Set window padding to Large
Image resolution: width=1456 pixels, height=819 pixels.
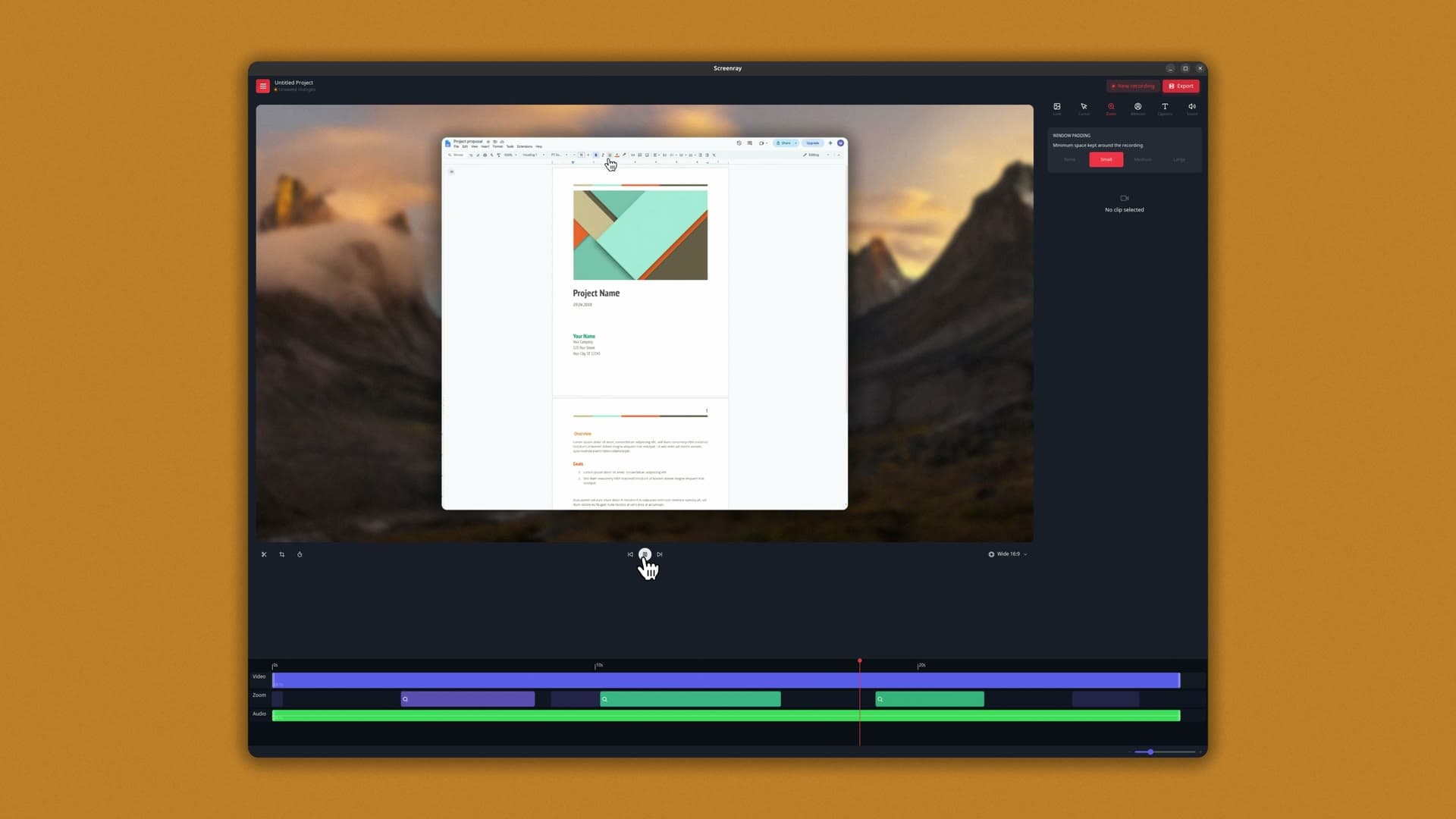1179,159
